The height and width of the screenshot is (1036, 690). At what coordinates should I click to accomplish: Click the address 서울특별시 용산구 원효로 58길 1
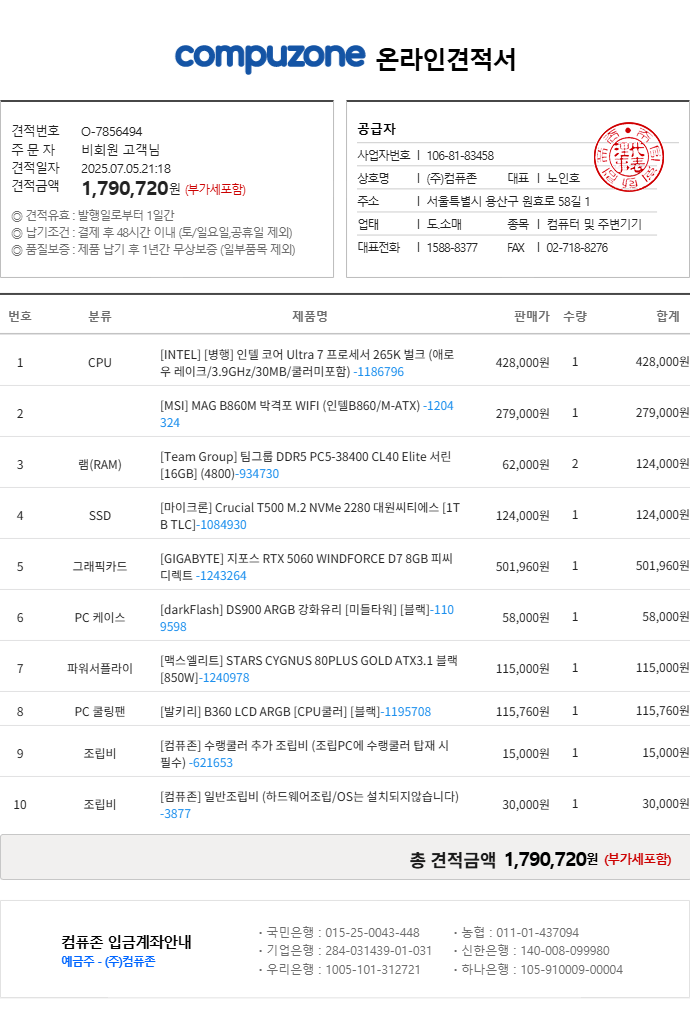pyautogui.click(x=508, y=201)
